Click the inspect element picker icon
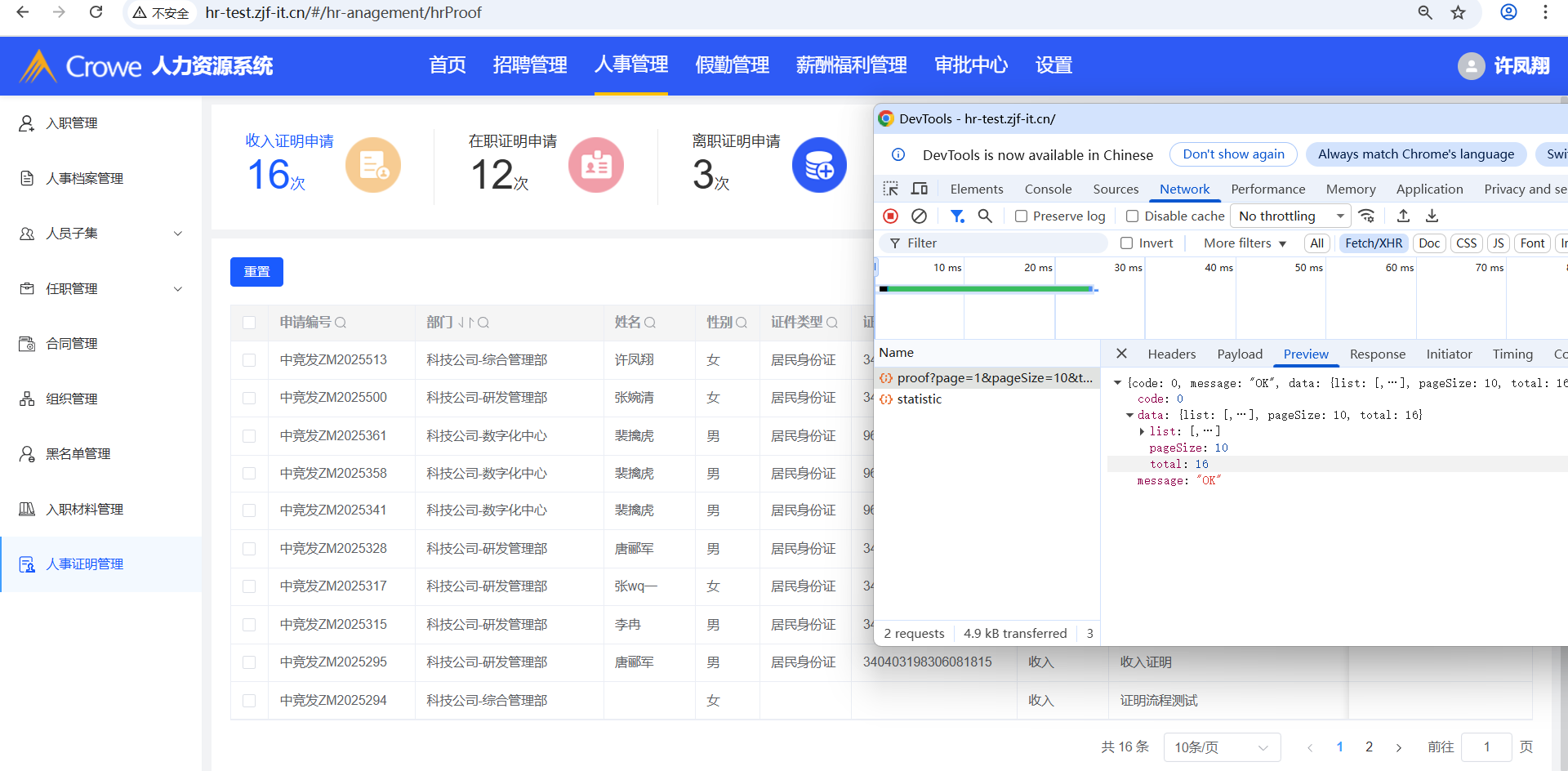 click(890, 189)
